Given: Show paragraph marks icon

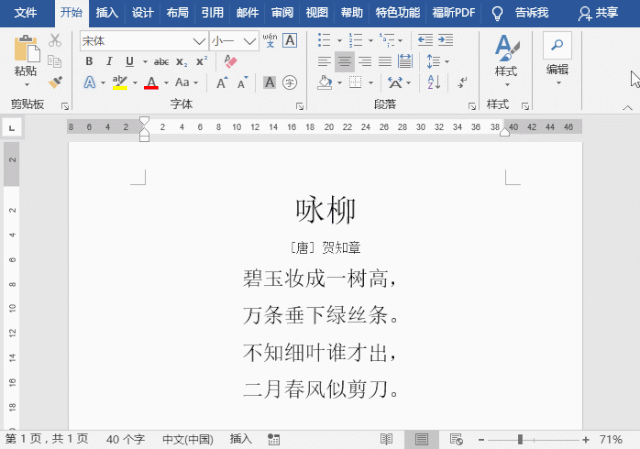Looking at the screenshot, I should click(x=462, y=83).
